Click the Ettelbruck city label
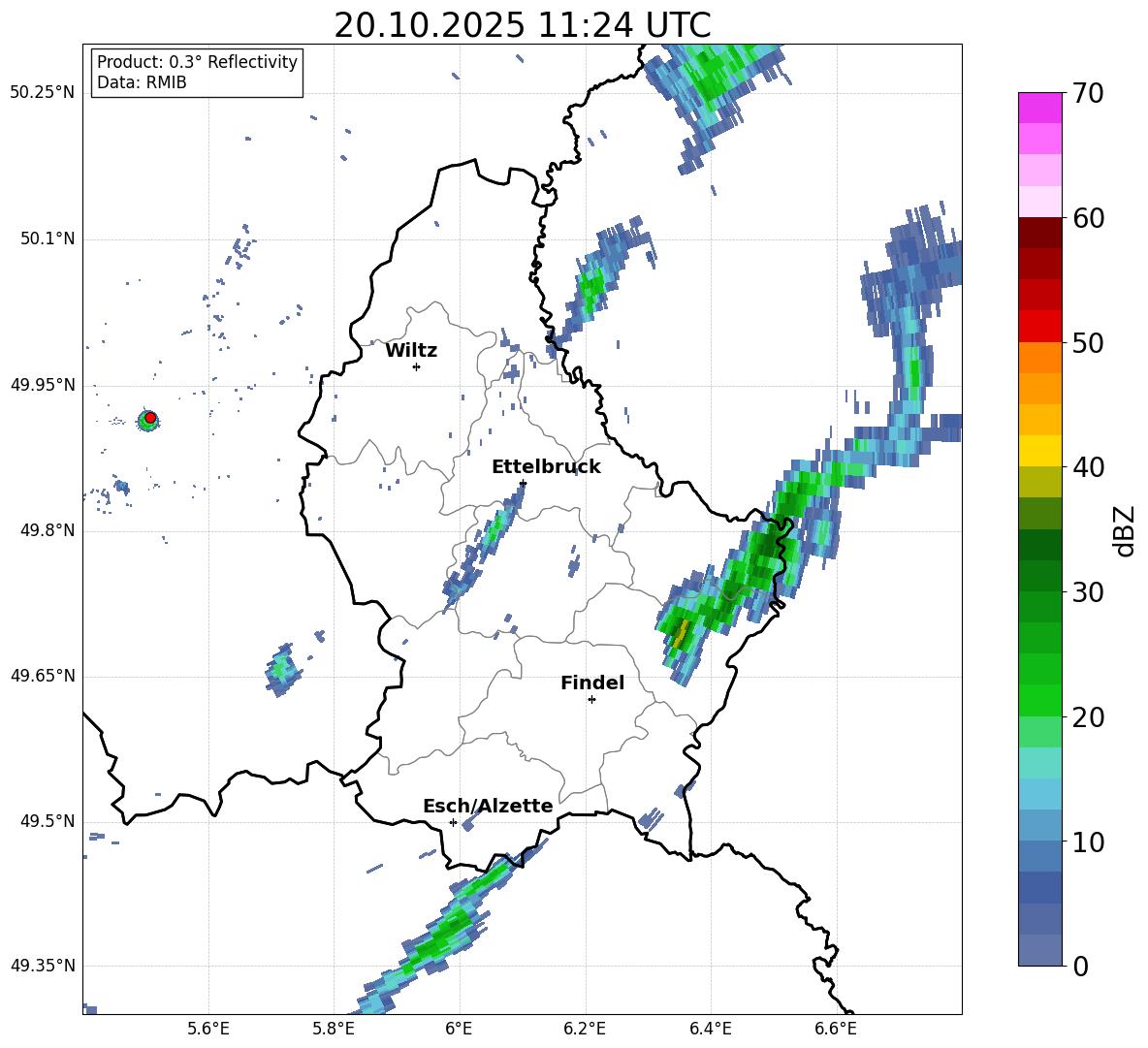 [546, 467]
